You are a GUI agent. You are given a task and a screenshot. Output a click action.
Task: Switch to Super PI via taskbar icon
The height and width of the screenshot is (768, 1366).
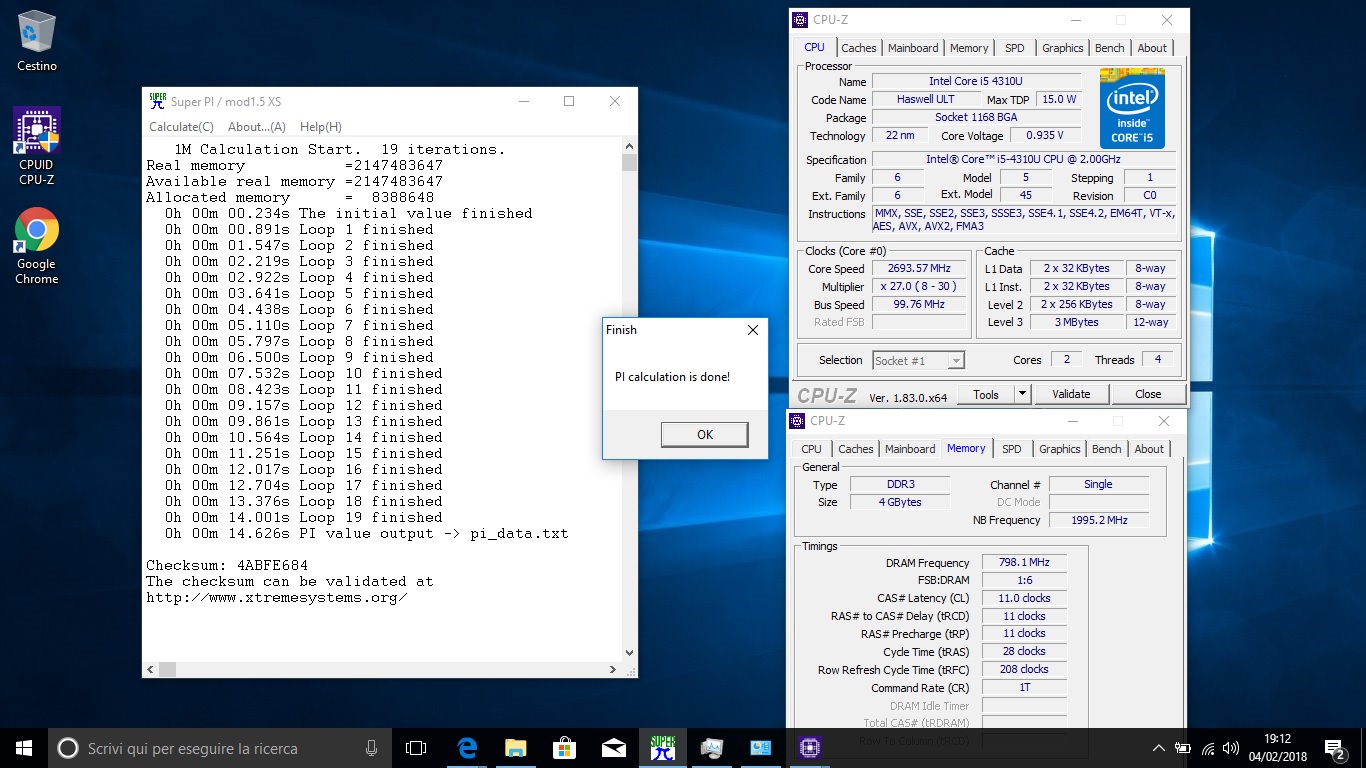point(662,748)
